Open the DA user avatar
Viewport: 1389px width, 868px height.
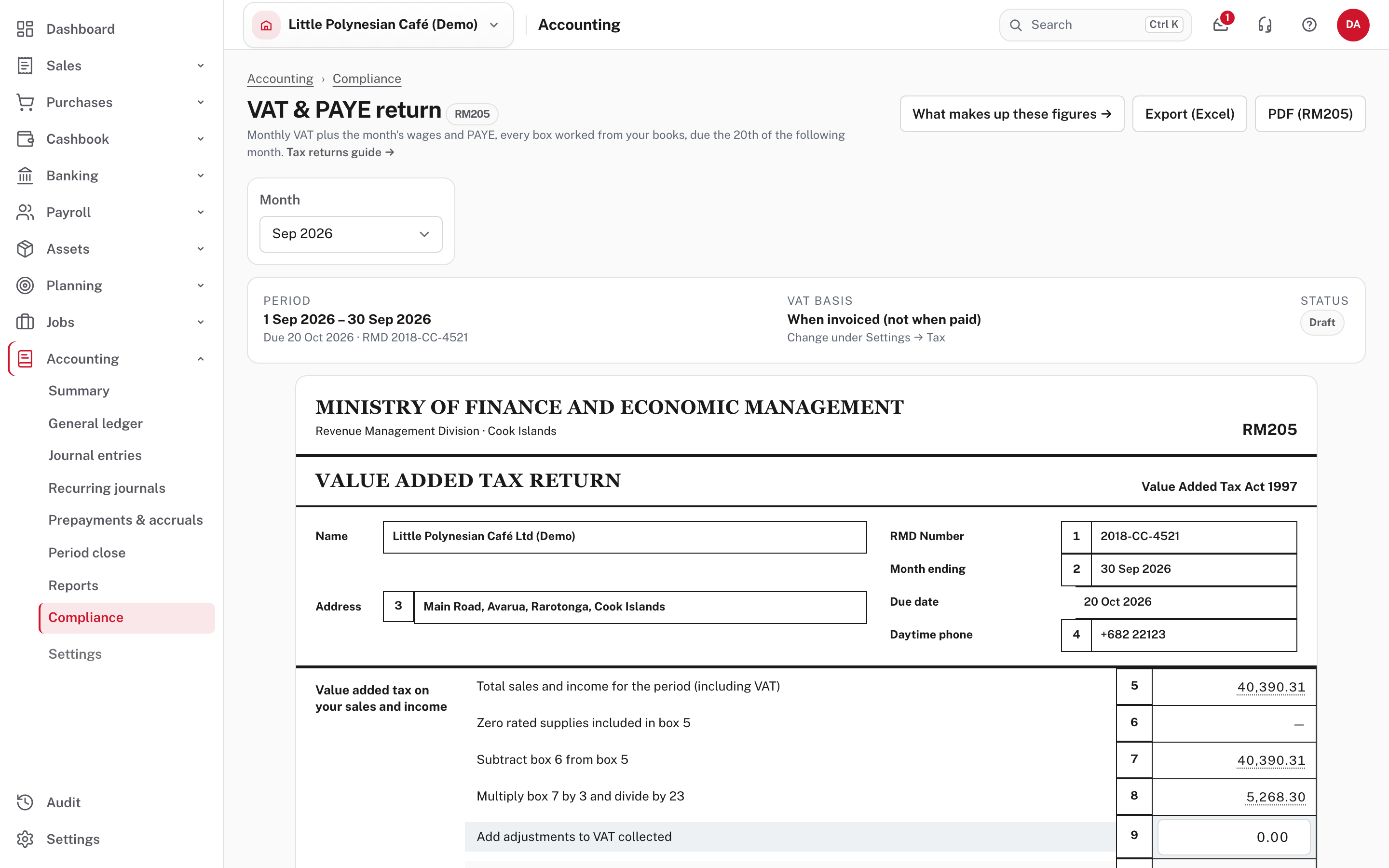click(x=1353, y=25)
